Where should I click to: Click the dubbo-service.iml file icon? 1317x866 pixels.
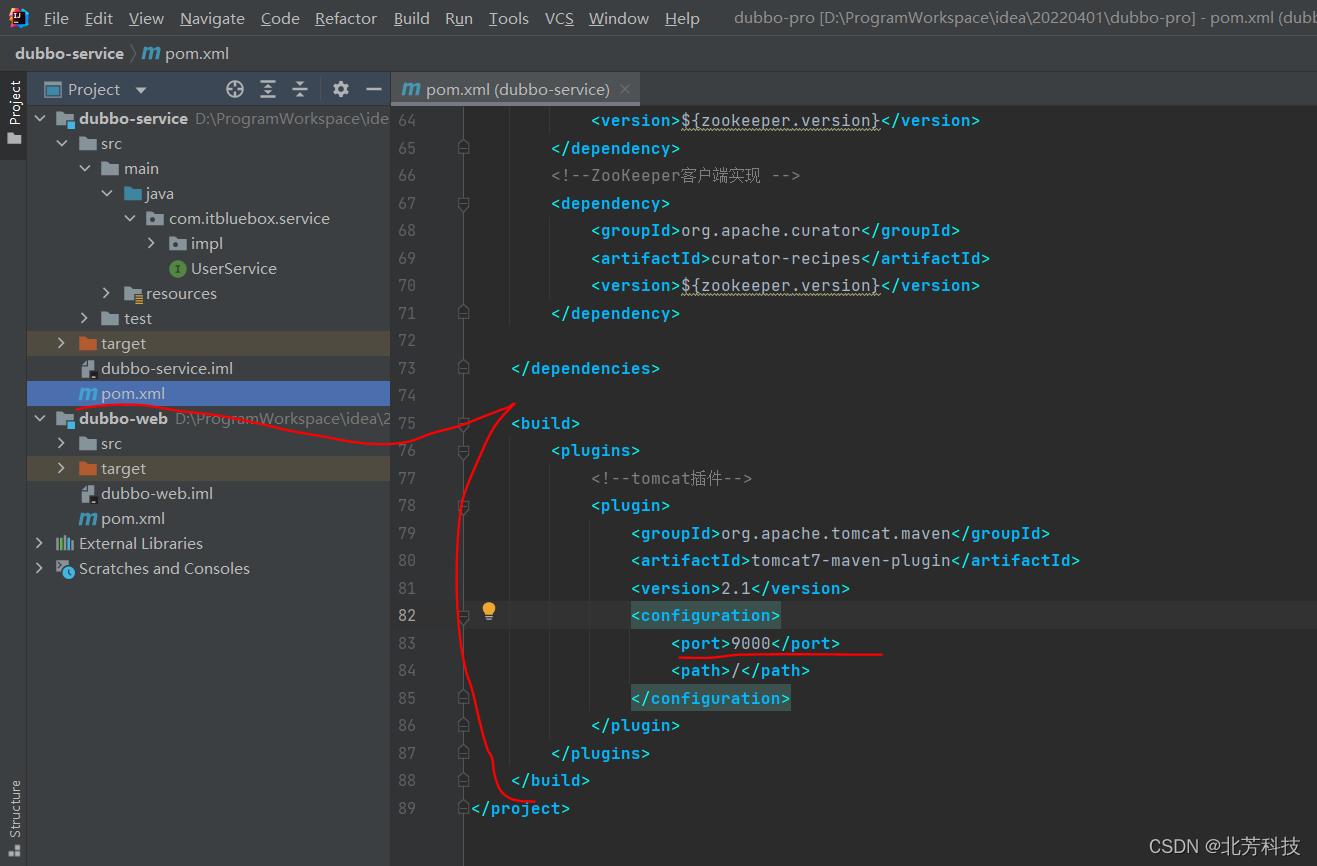coord(88,369)
